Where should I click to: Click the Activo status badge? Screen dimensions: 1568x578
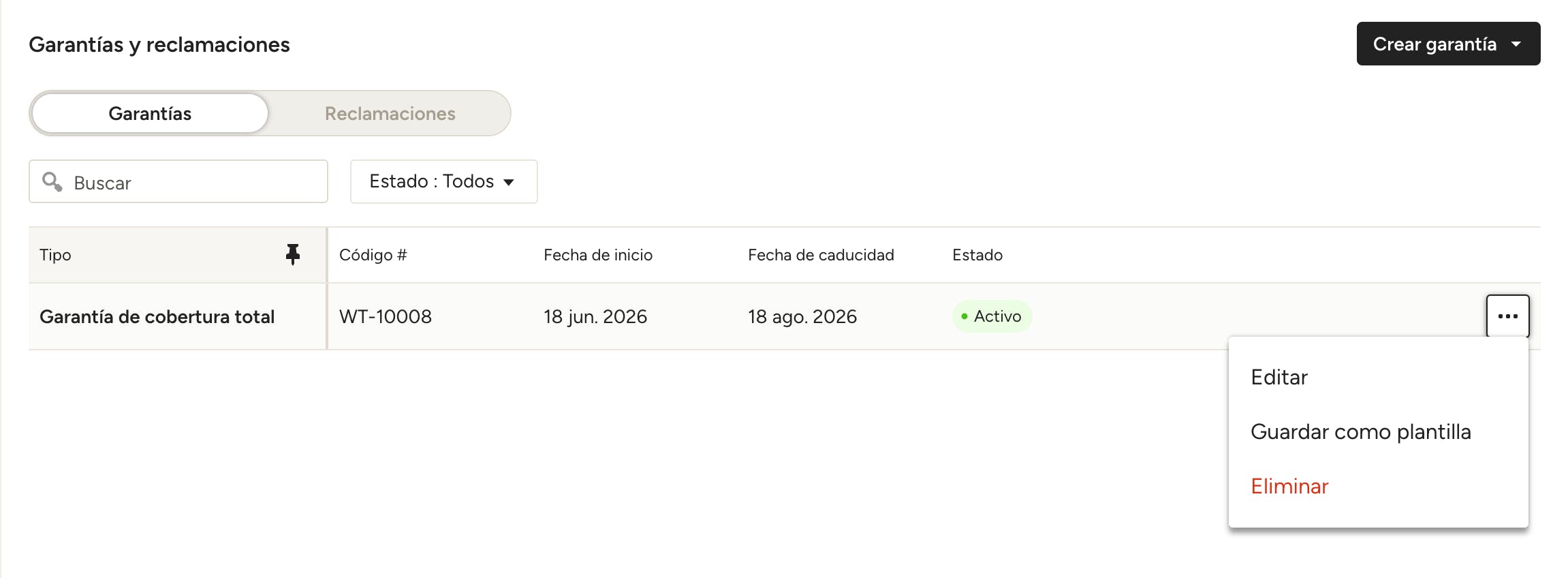pos(992,316)
